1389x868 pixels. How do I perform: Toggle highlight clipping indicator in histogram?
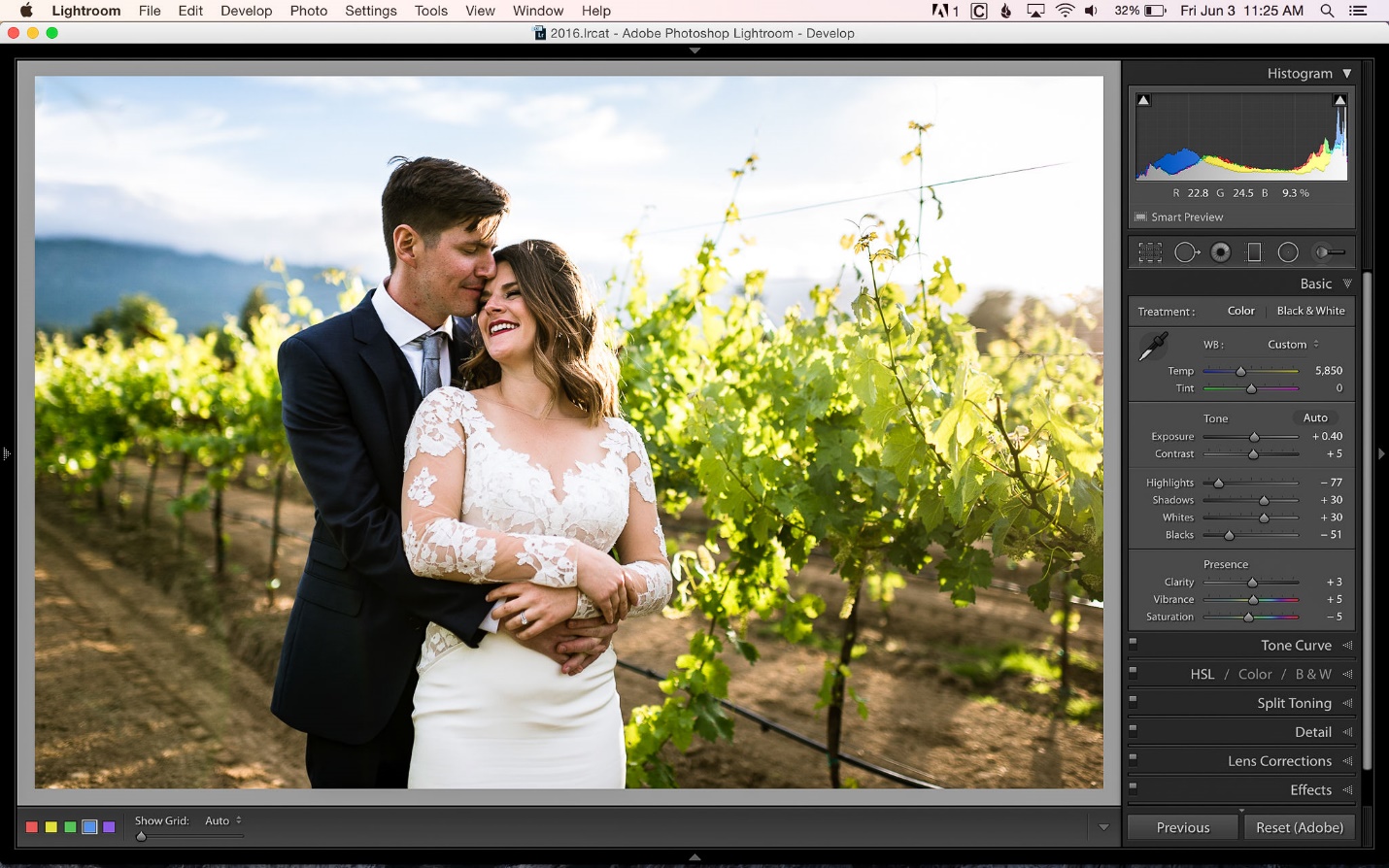tap(1340, 100)
